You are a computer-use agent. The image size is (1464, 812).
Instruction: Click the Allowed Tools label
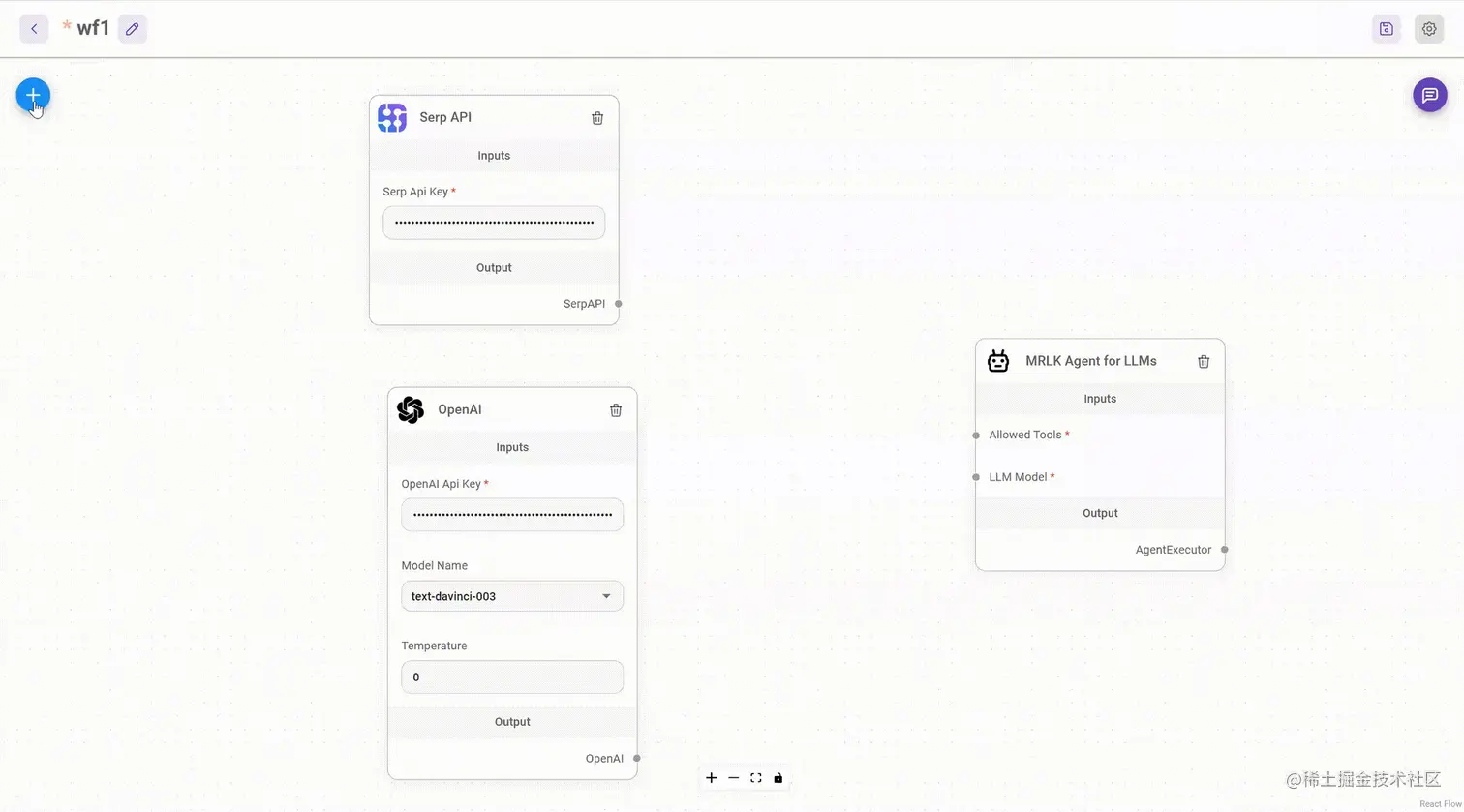click(1025, 435)
